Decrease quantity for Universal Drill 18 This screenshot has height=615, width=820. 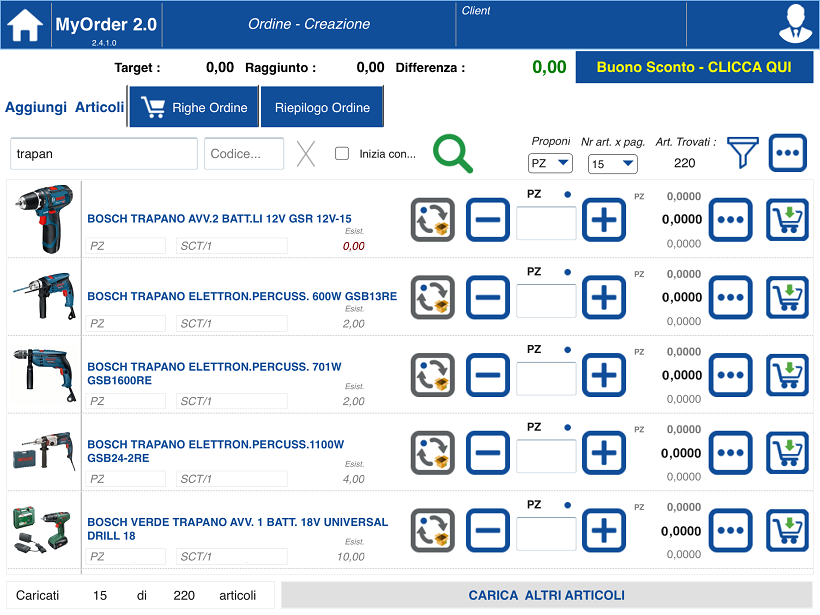[x=488, y=530]
